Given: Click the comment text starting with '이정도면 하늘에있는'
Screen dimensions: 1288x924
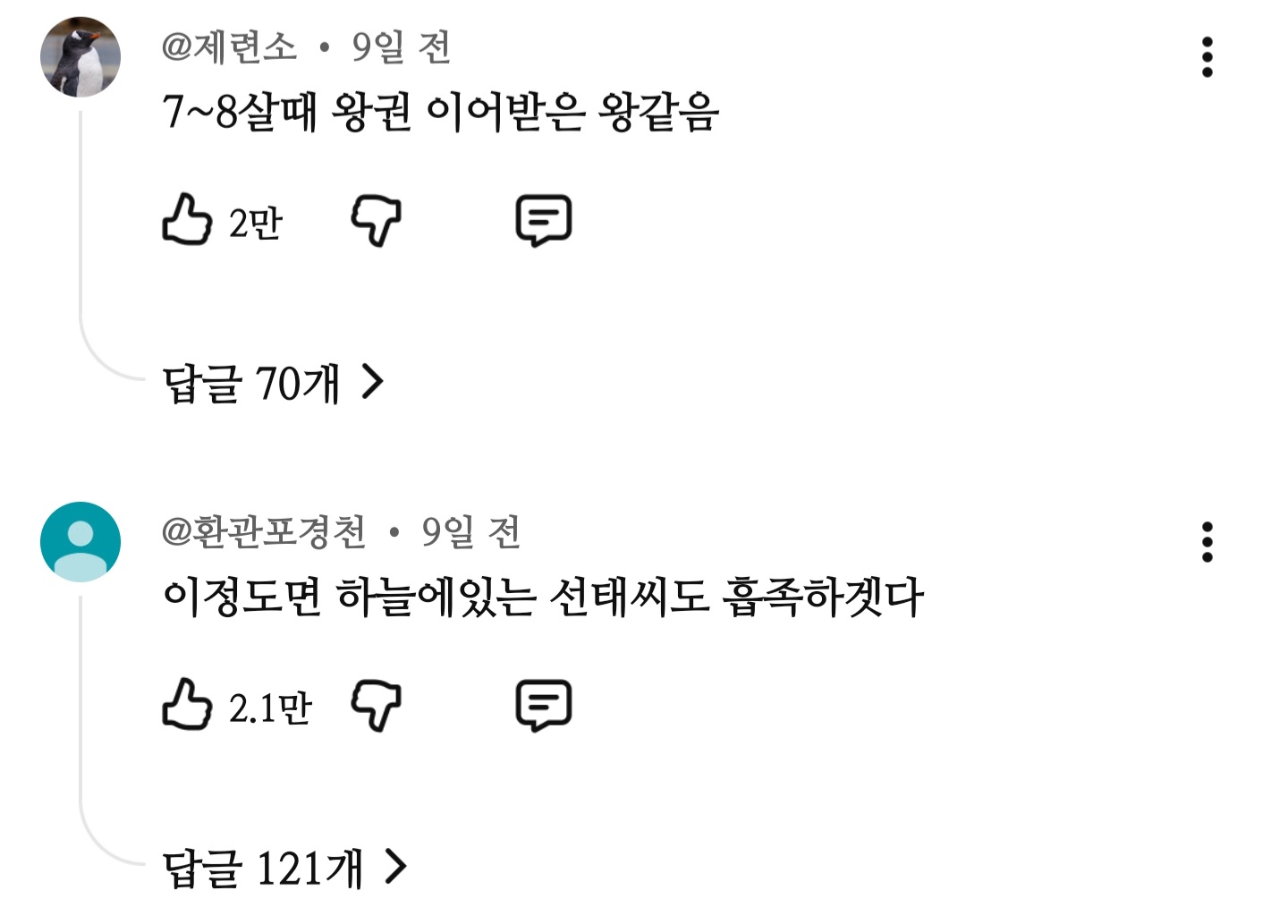Looking at the screenshot, I should [543, 598].
